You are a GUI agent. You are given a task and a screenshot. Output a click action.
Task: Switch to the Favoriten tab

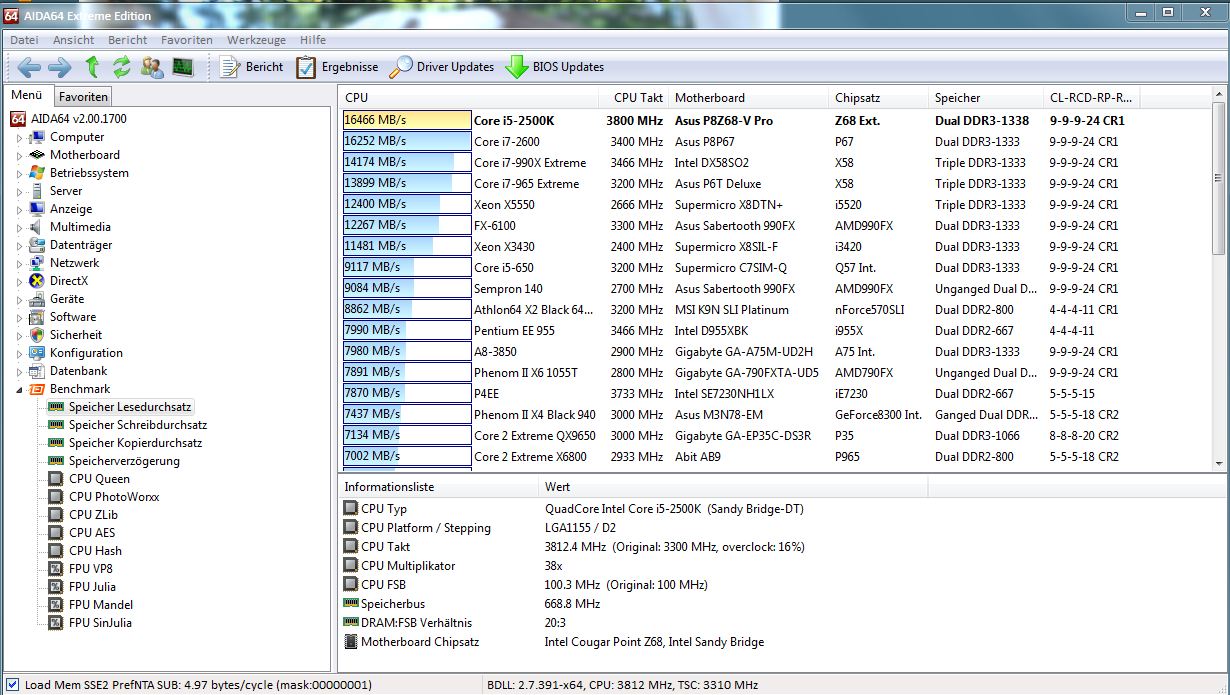[83, 97]
